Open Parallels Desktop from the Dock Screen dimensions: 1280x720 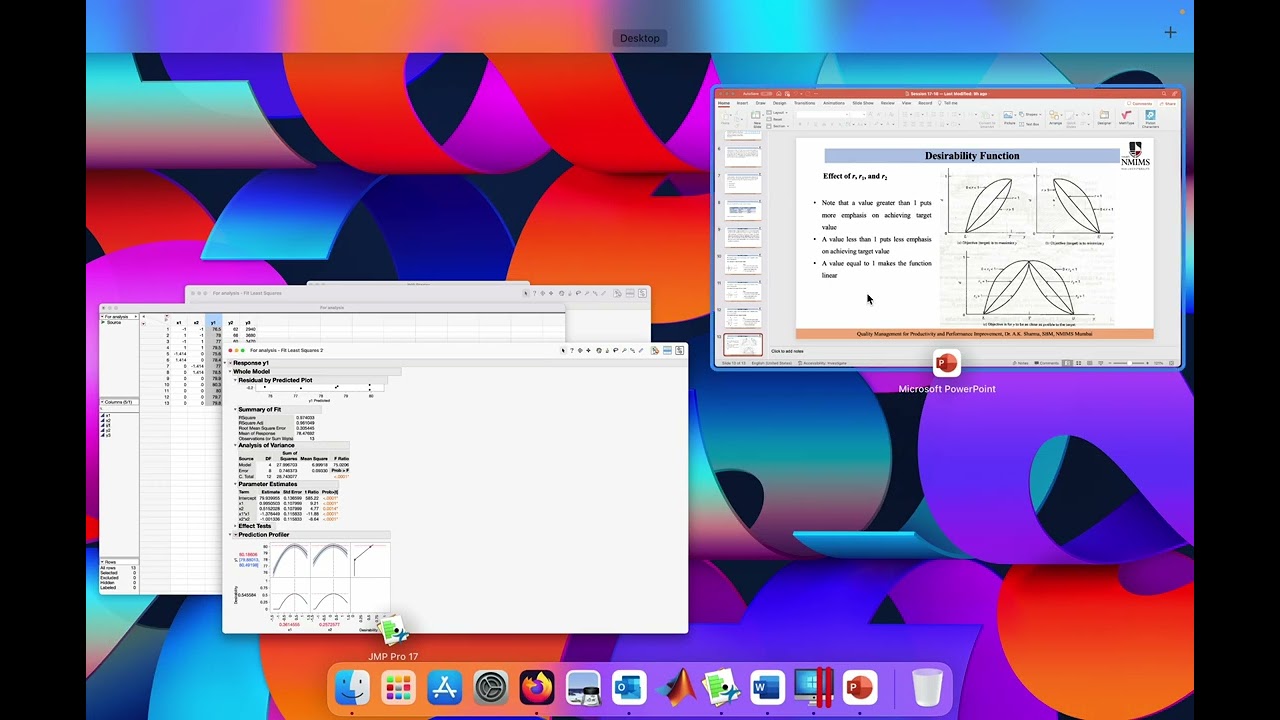coord(813,688)
